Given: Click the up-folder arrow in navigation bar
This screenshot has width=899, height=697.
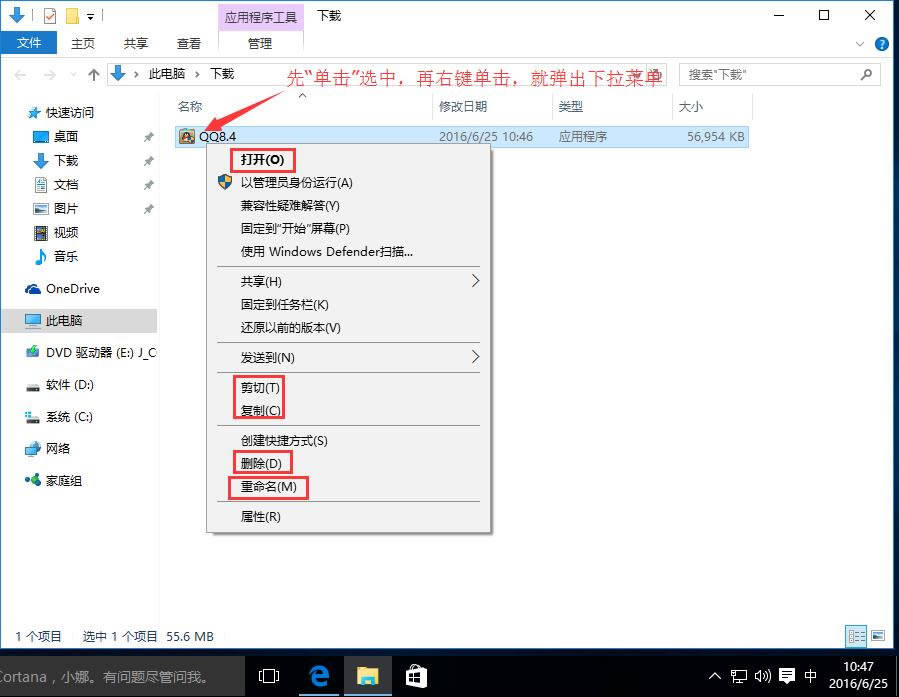Looking at the screenshot, I should (94, 74).
